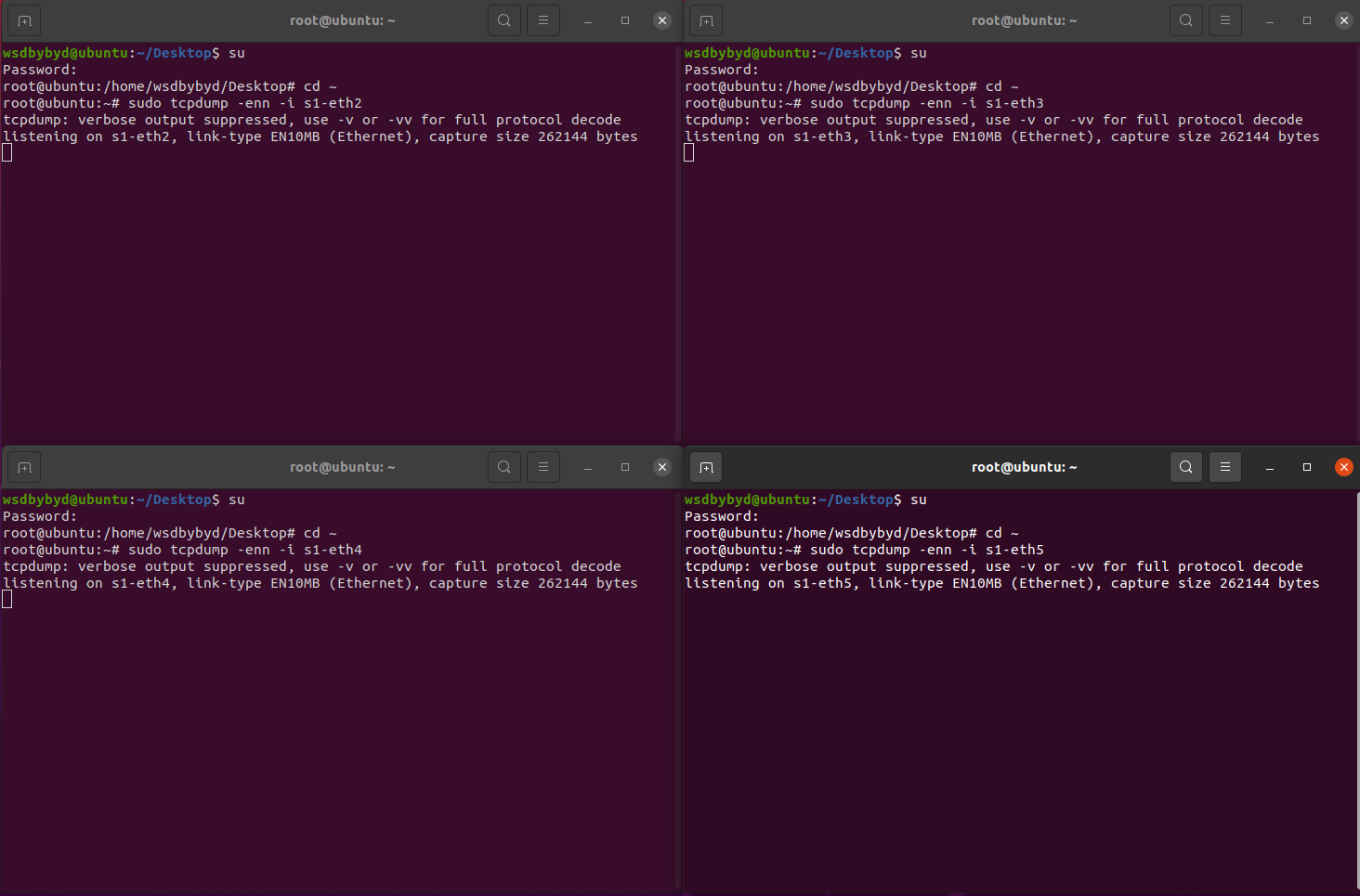
Task: Click the search icon in the s1-eth5 terminal
Action: (1186, 467)
